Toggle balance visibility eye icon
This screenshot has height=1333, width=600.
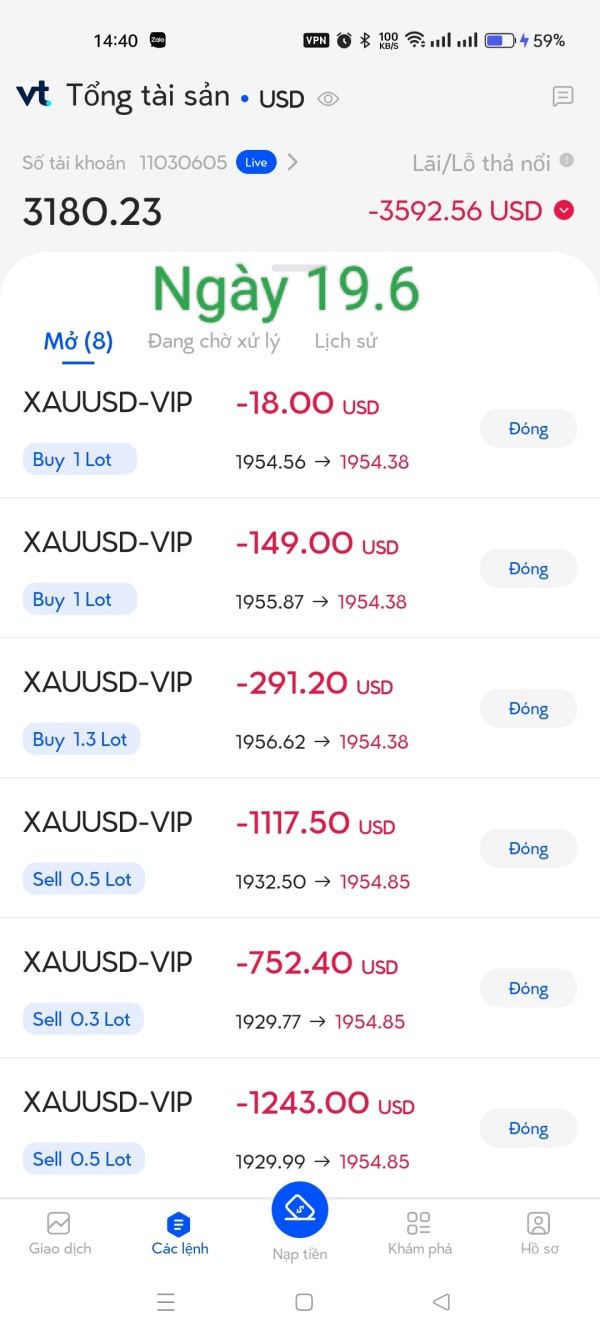(x=328, y=98)
